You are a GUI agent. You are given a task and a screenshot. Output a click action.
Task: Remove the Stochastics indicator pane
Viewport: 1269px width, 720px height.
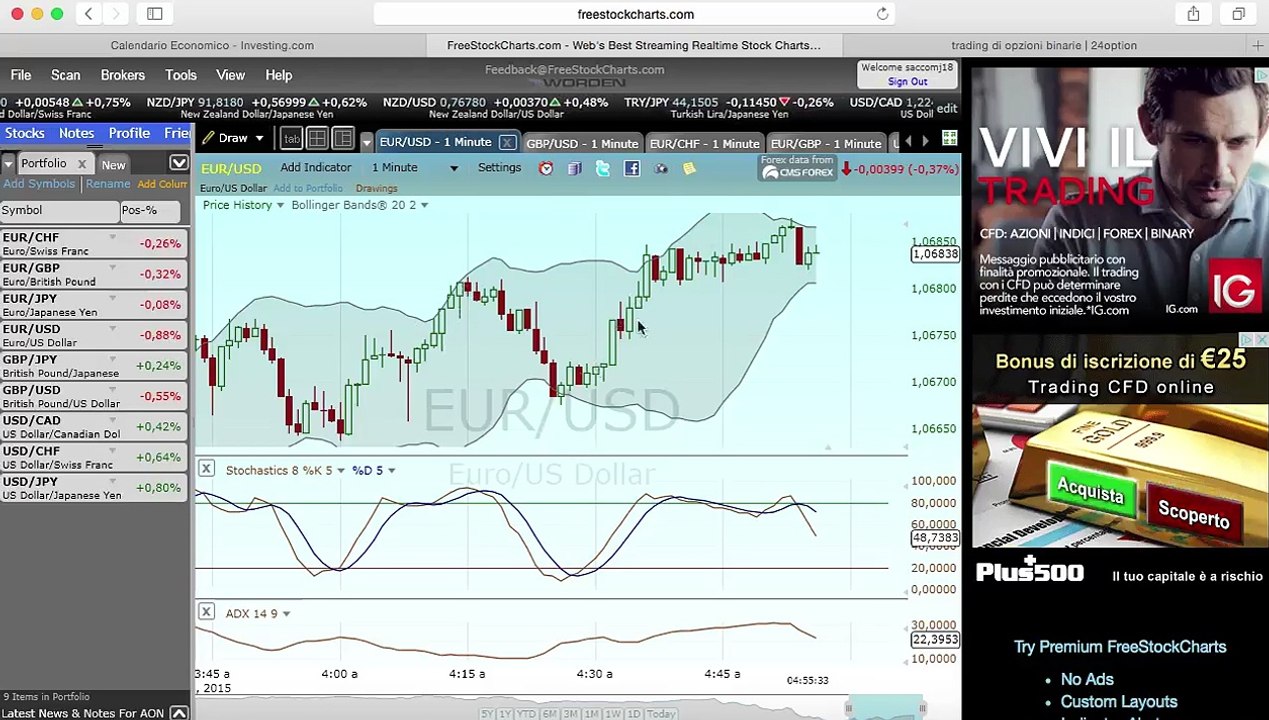206,468
